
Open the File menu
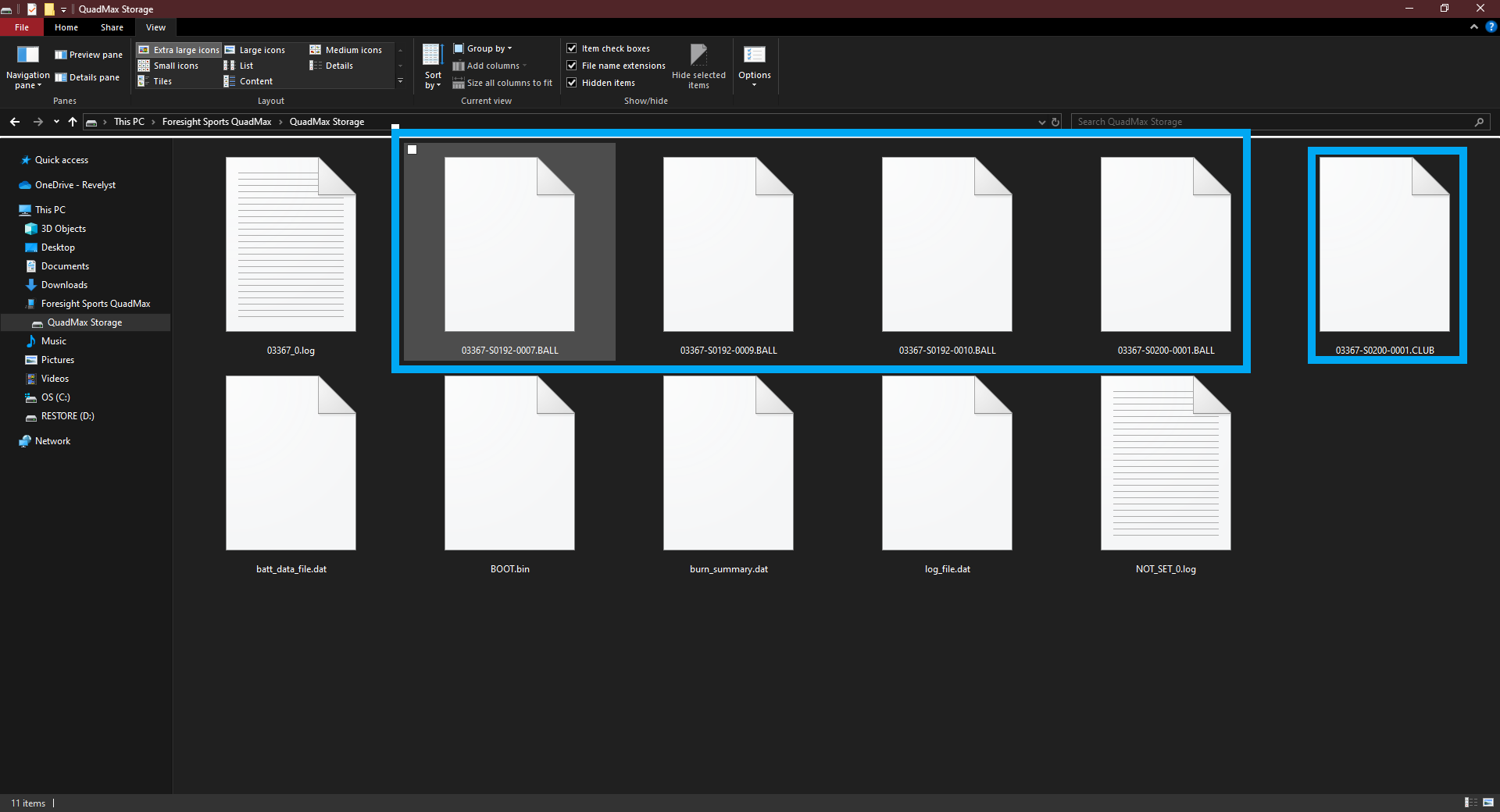click(x=22, y=27)
